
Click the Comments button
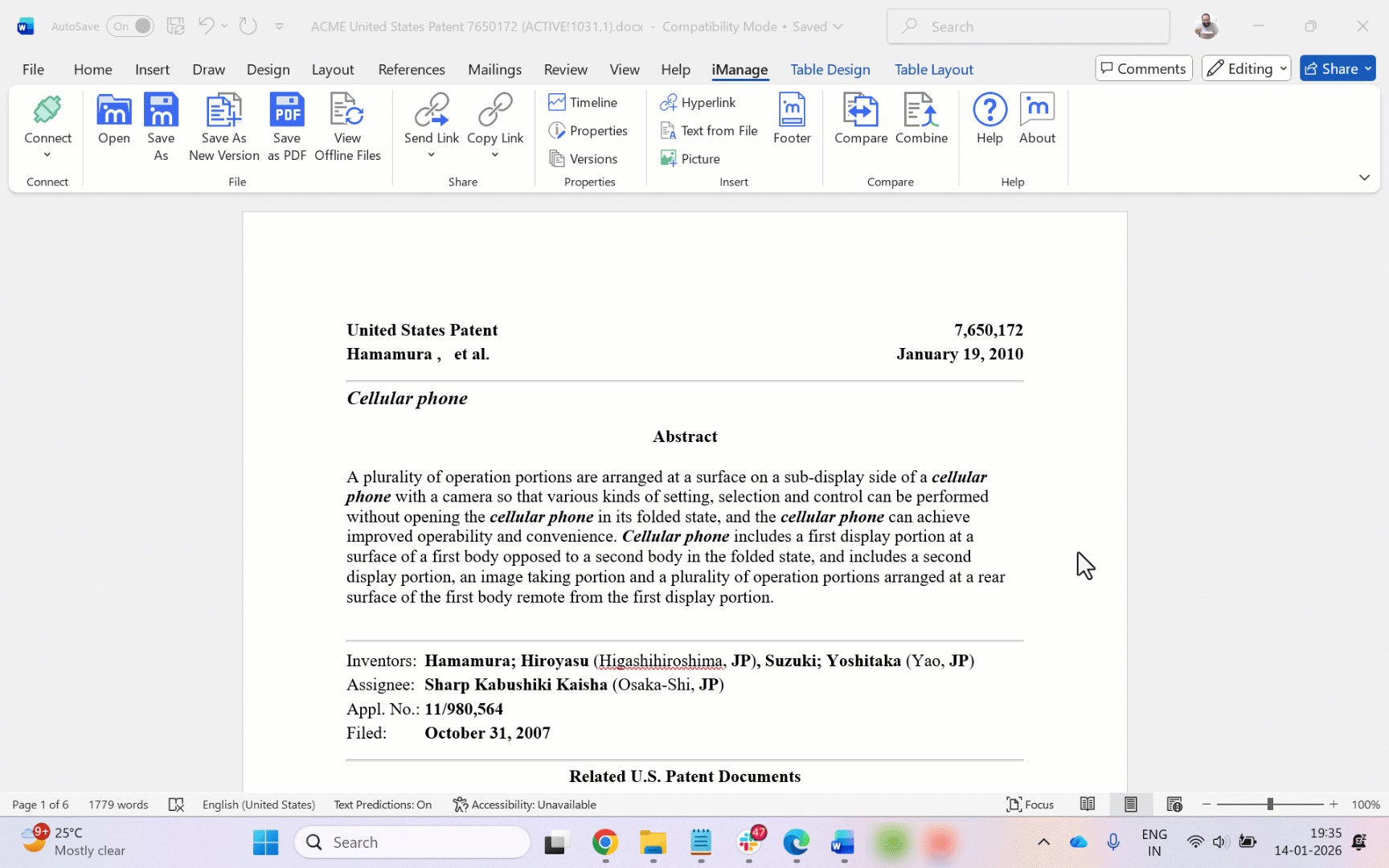pyautogui.click(x=1143, y=69)
